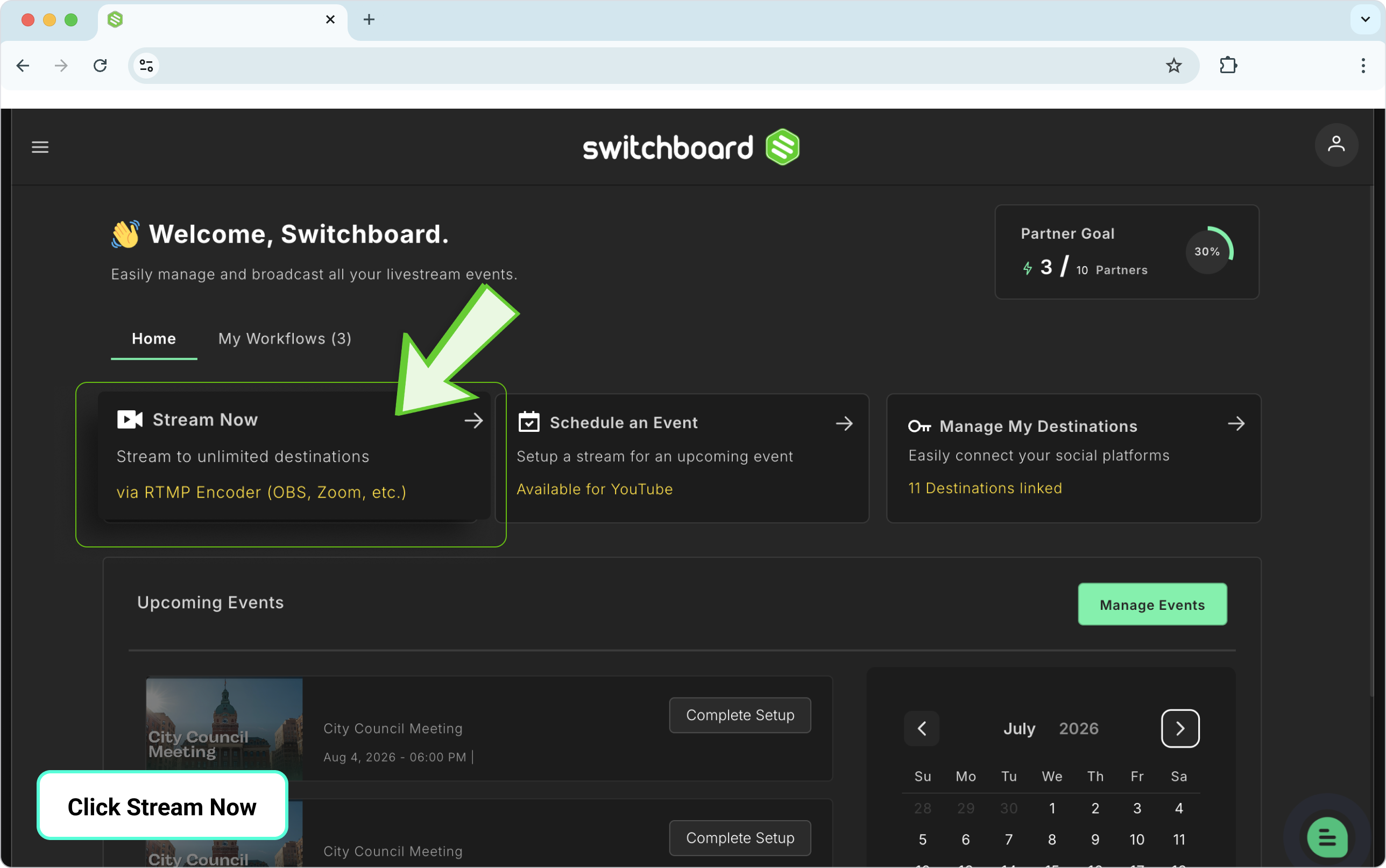Select July 1 in the calendar
This screenshot has height=868, width=1386.
(1052, 808)
